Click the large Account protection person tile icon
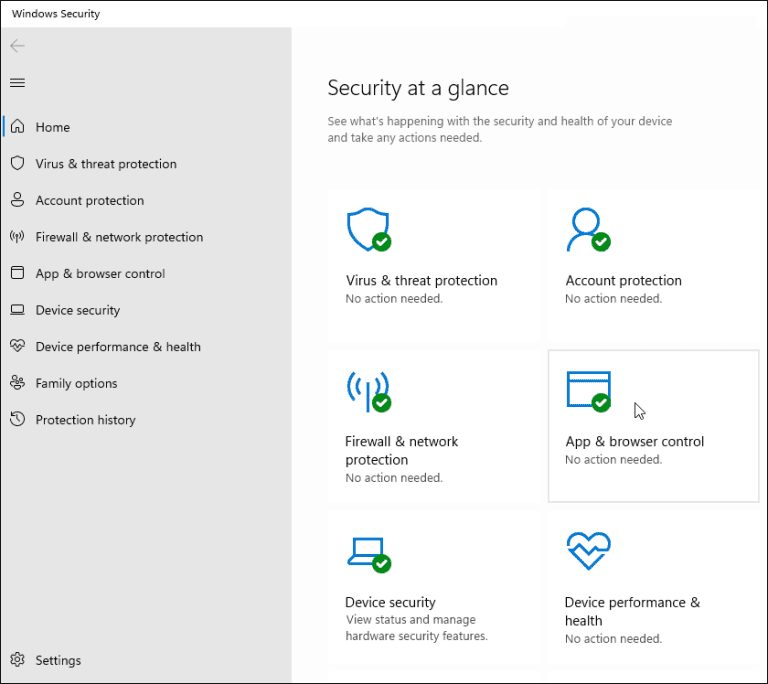 (x=586, y=230)
